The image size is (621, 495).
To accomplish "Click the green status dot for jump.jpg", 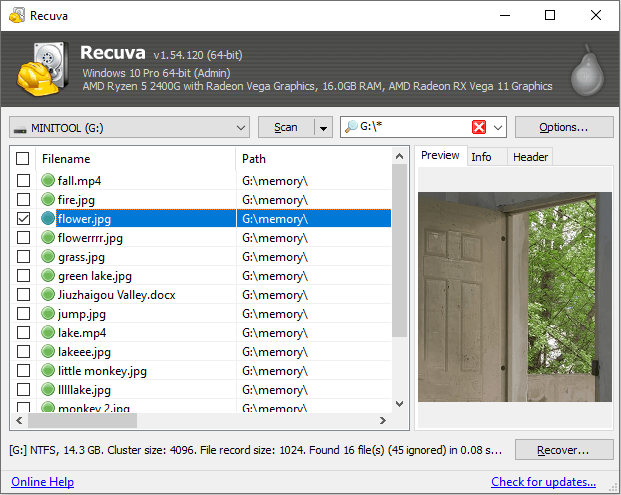I will pos(48,314).
